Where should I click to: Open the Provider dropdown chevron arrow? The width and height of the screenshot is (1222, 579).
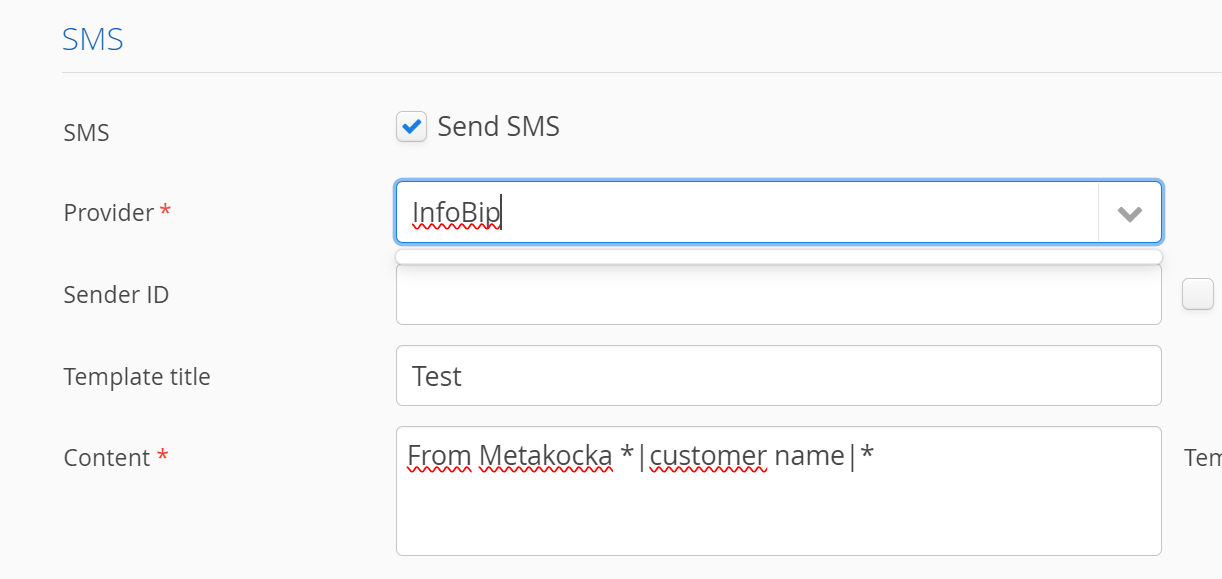1130,213
